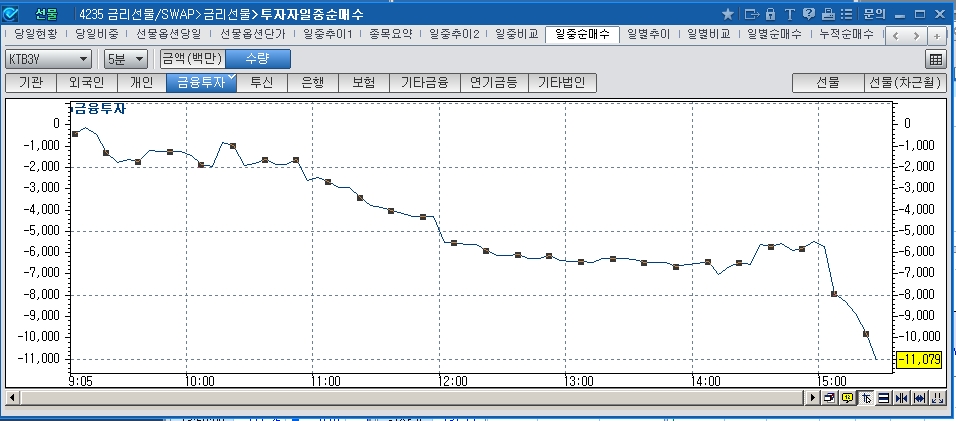Image resolution: width=956 pixels, height=421 pixels.
Task: Click the 금융투자 chart legend label
Action: coord(99,109)
